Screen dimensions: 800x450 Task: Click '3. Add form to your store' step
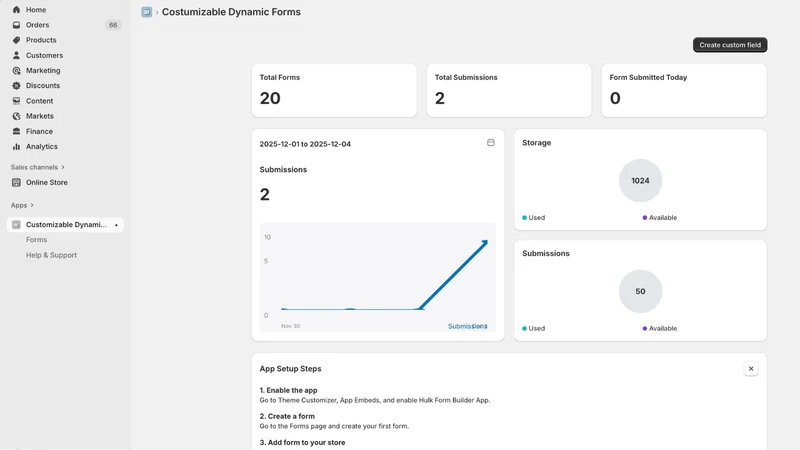click(303, 442)
